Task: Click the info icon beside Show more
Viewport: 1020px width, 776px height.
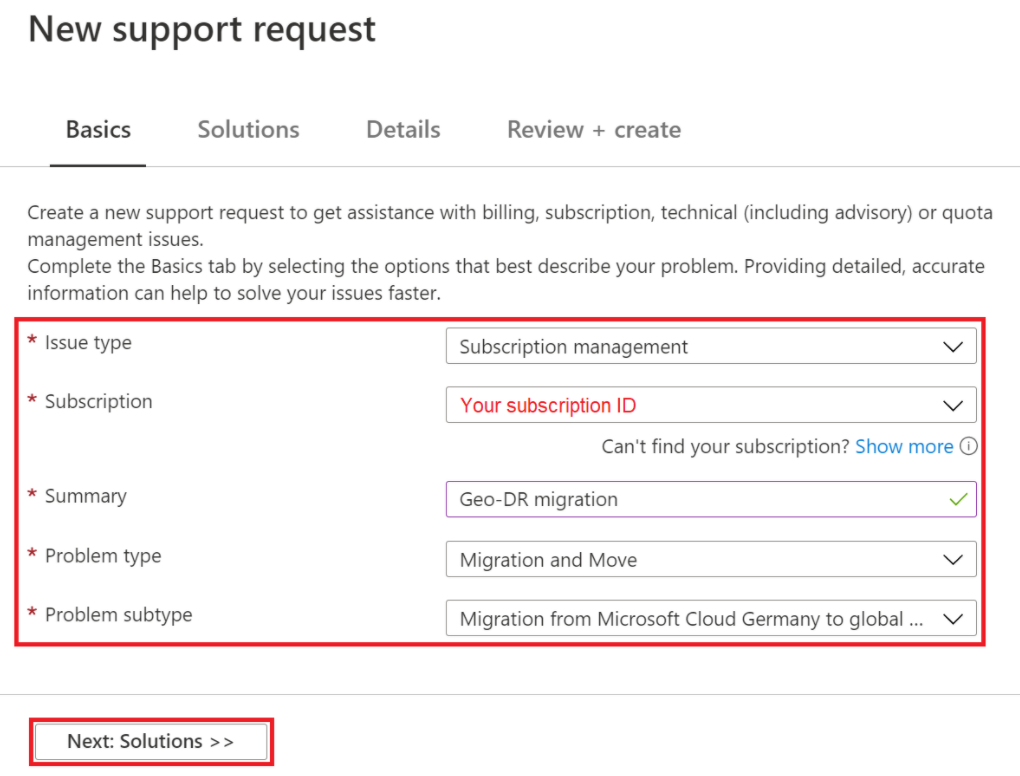Action: coord(968,447)
